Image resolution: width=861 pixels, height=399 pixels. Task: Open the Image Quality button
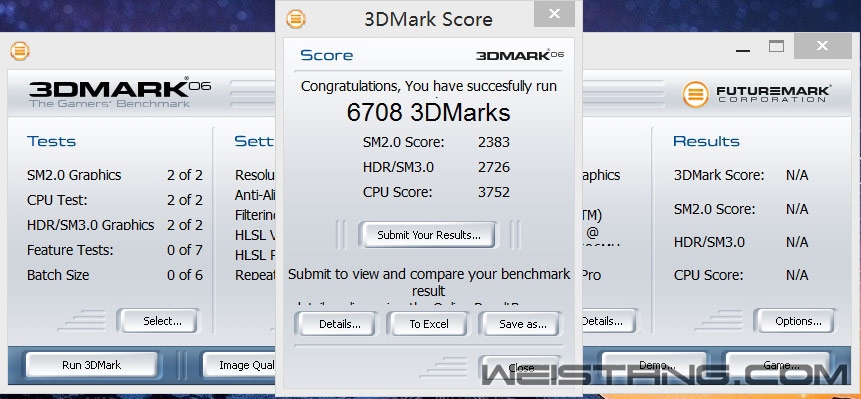click(239, 365)
